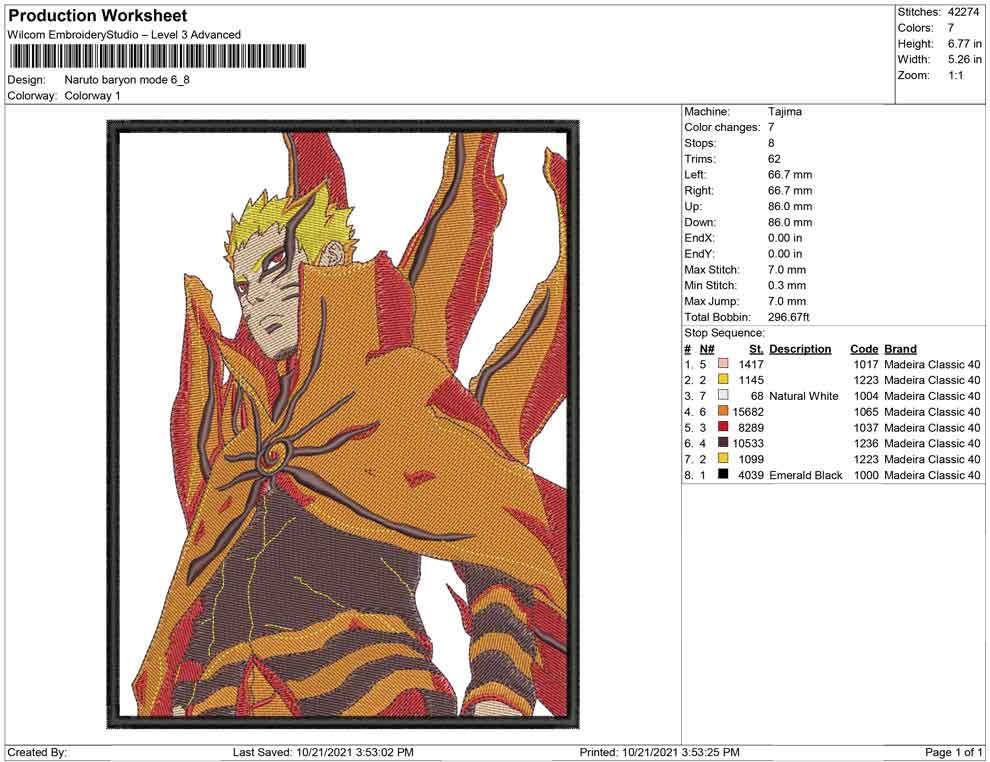
Task: Click the Stops value 8
Action: [771, 143]
